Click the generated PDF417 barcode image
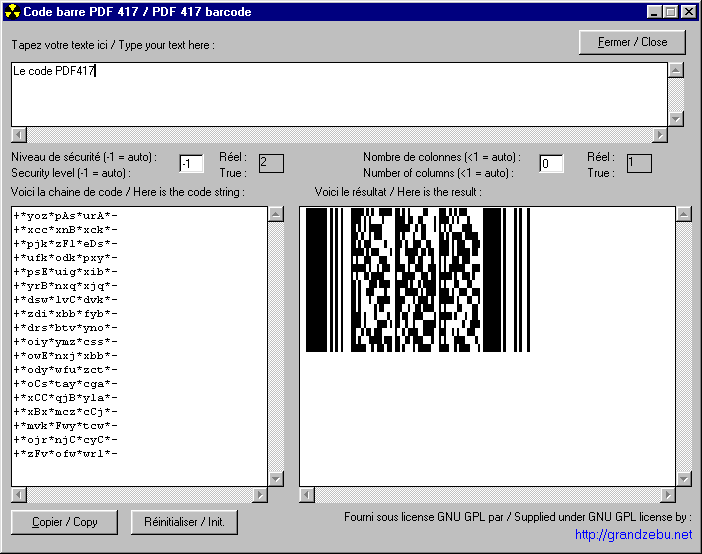 coord(418,280)
